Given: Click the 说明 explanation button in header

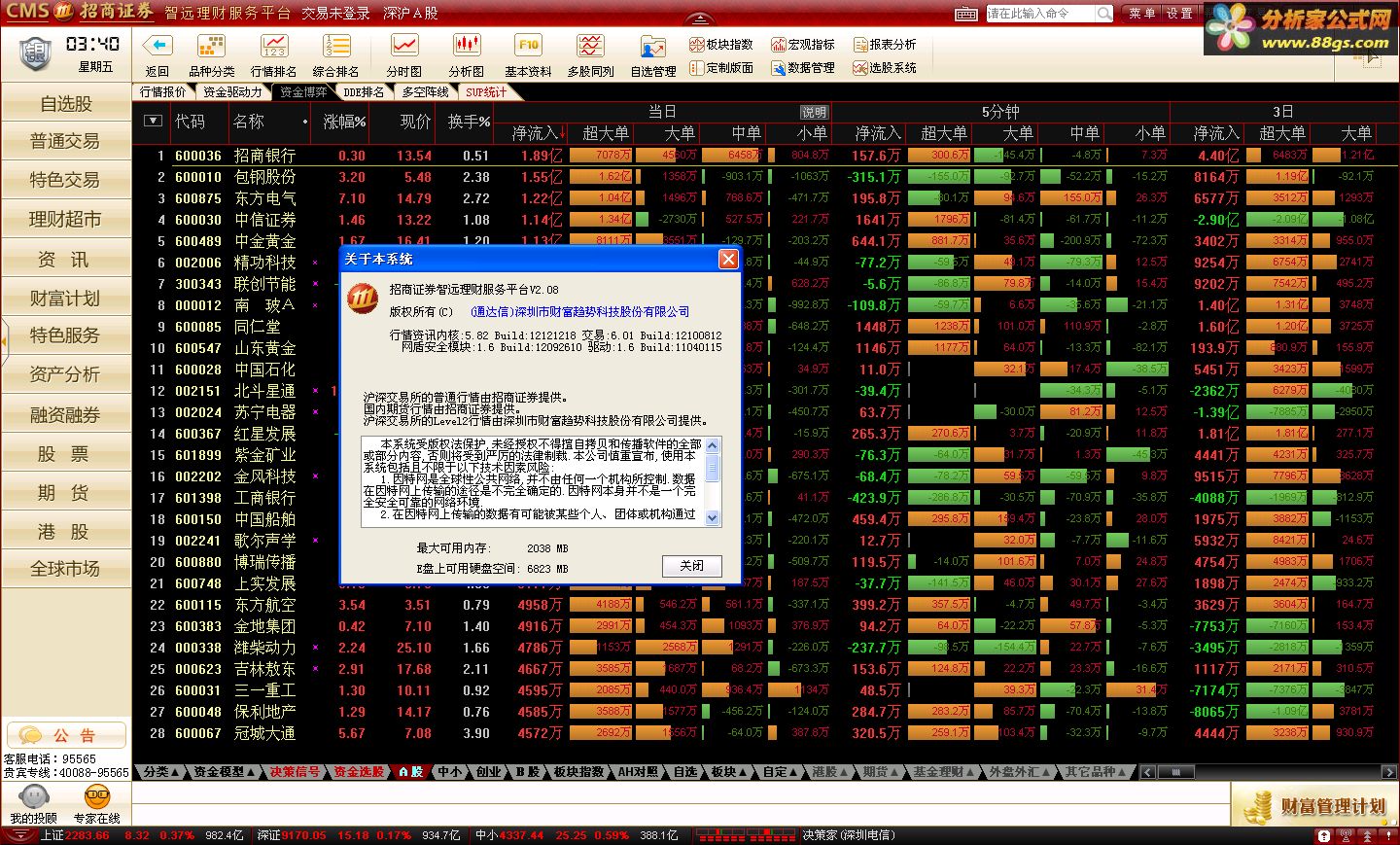Looking at the screenshot, I should point(814,113).
